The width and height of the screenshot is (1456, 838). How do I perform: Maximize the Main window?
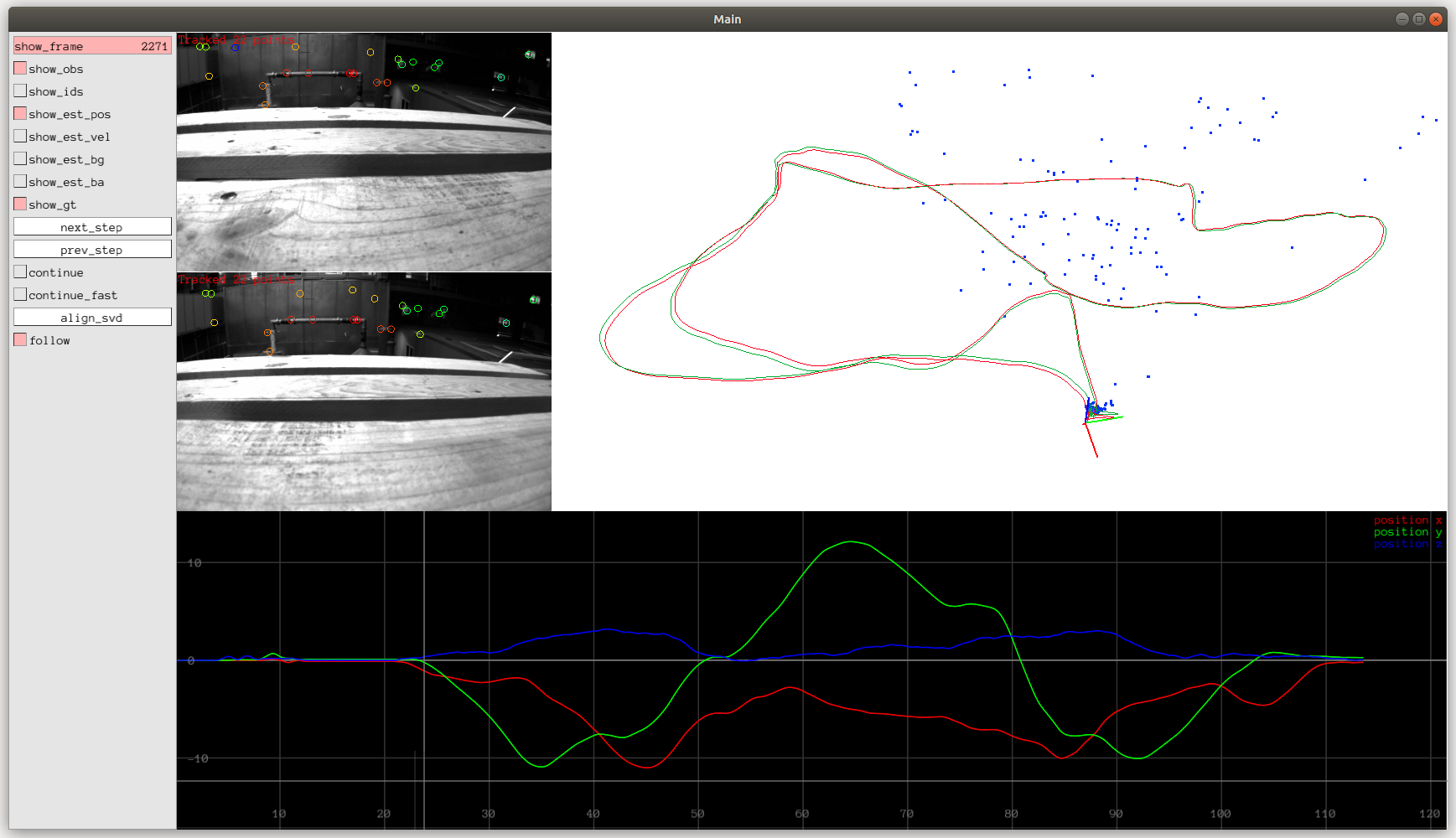[x=1418, y=19]
